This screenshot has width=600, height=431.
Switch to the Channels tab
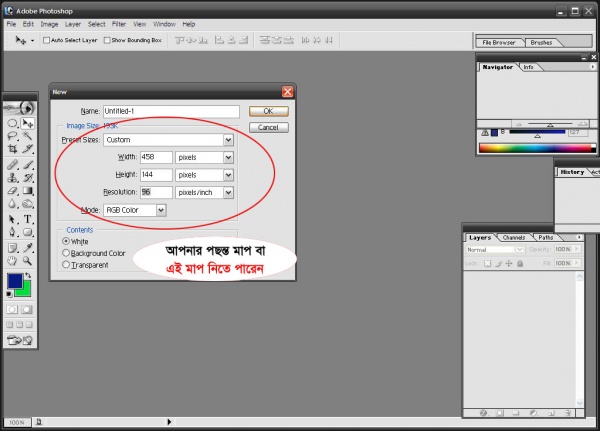click(514, 238)
